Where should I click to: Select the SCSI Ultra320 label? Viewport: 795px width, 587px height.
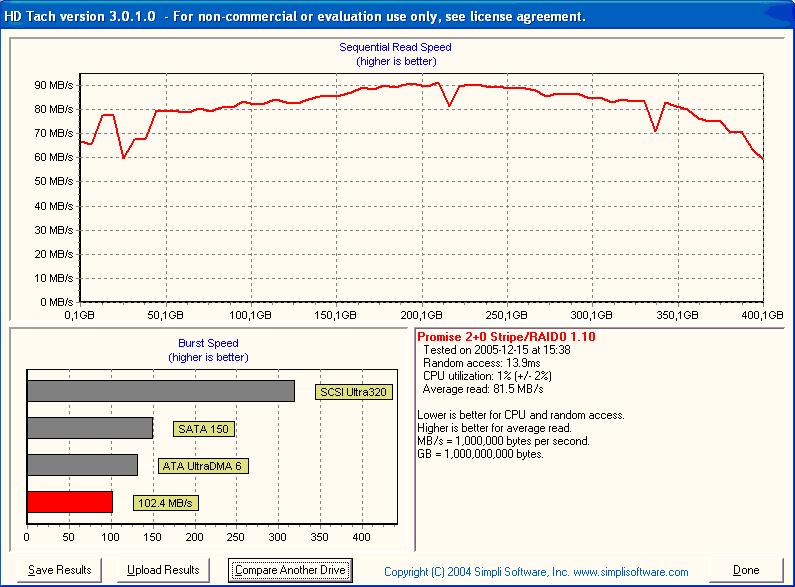click(x=353, y=392)
